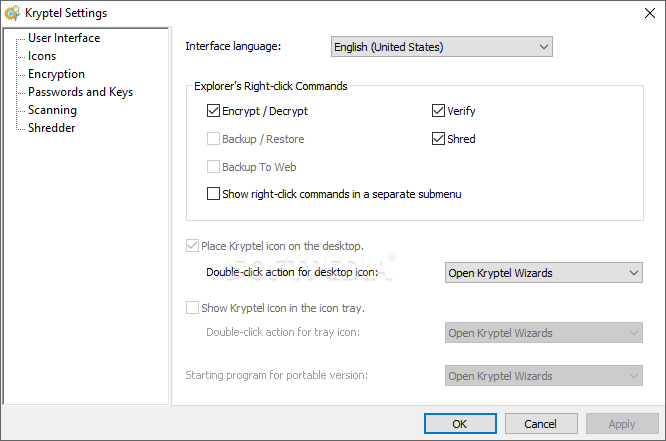Select Passwords and Keys category
Viewport: 666px width, 441px height.
(81, 92)
